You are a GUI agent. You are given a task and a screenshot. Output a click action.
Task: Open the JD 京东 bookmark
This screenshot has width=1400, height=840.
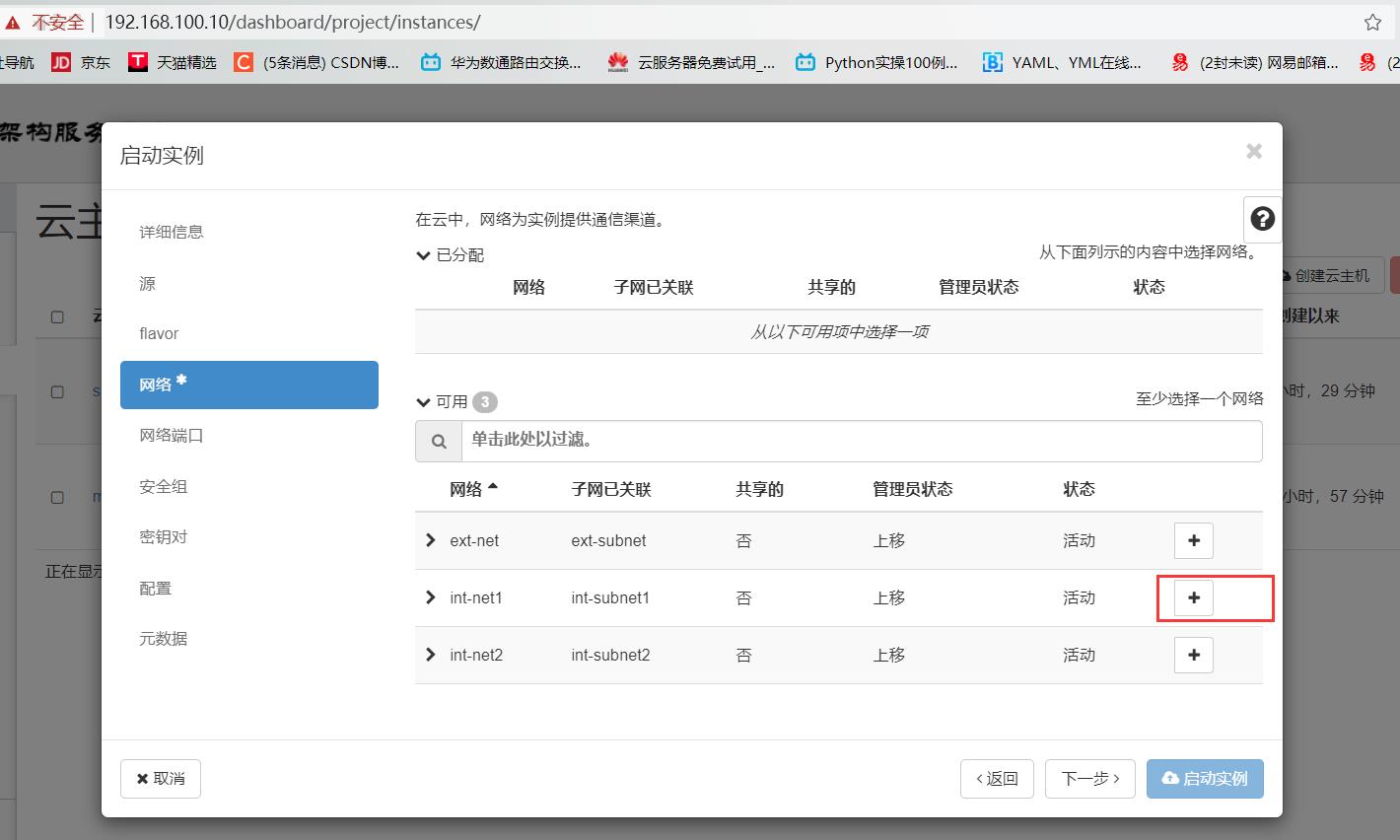[x=81, y=62]
